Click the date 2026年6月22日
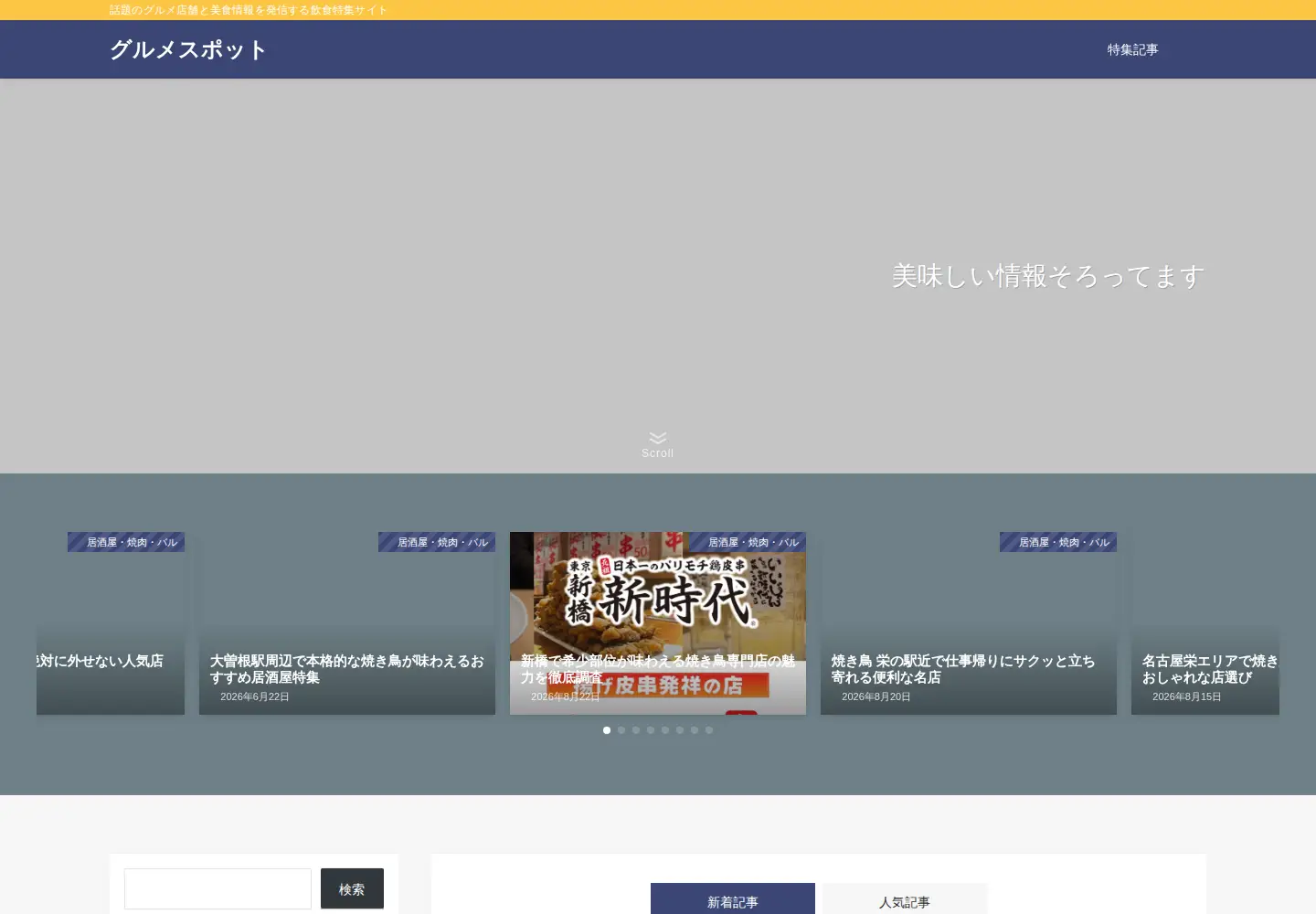This screenshot has height=914, width=1316. tap(255, 696)
